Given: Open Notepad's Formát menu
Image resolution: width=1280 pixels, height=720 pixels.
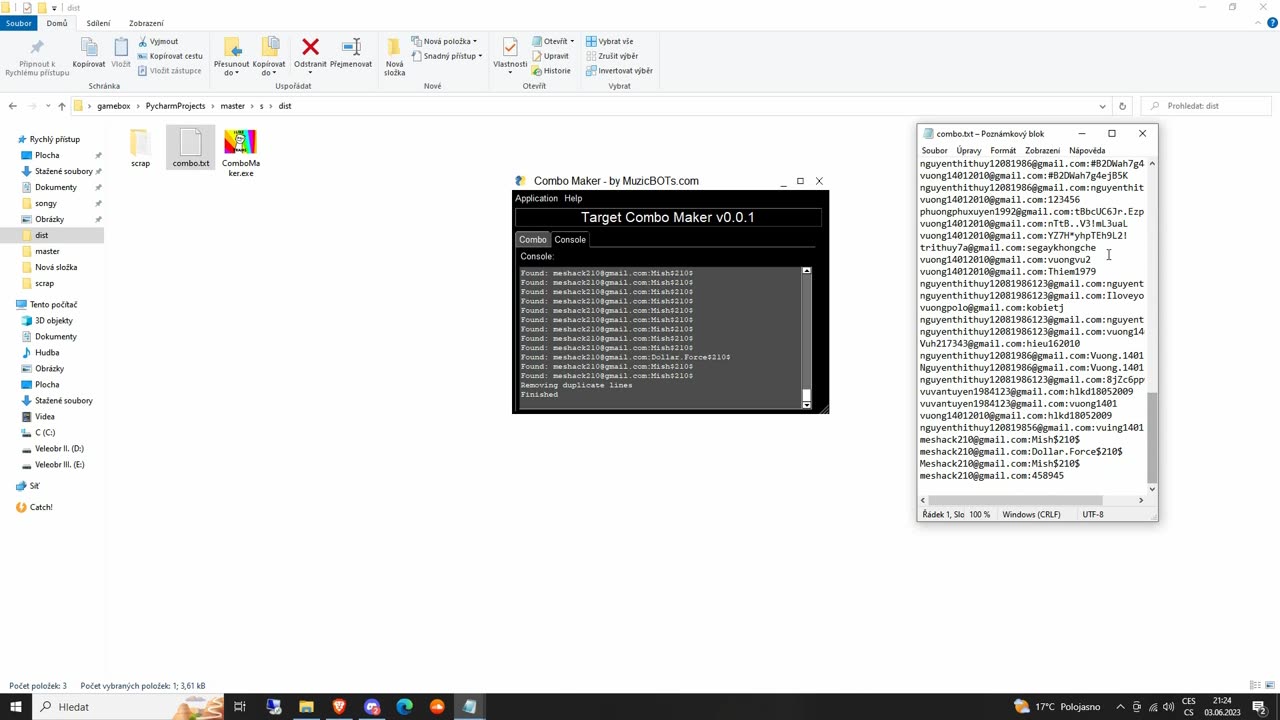Looking at the screenshot, I should [1003, 151].
